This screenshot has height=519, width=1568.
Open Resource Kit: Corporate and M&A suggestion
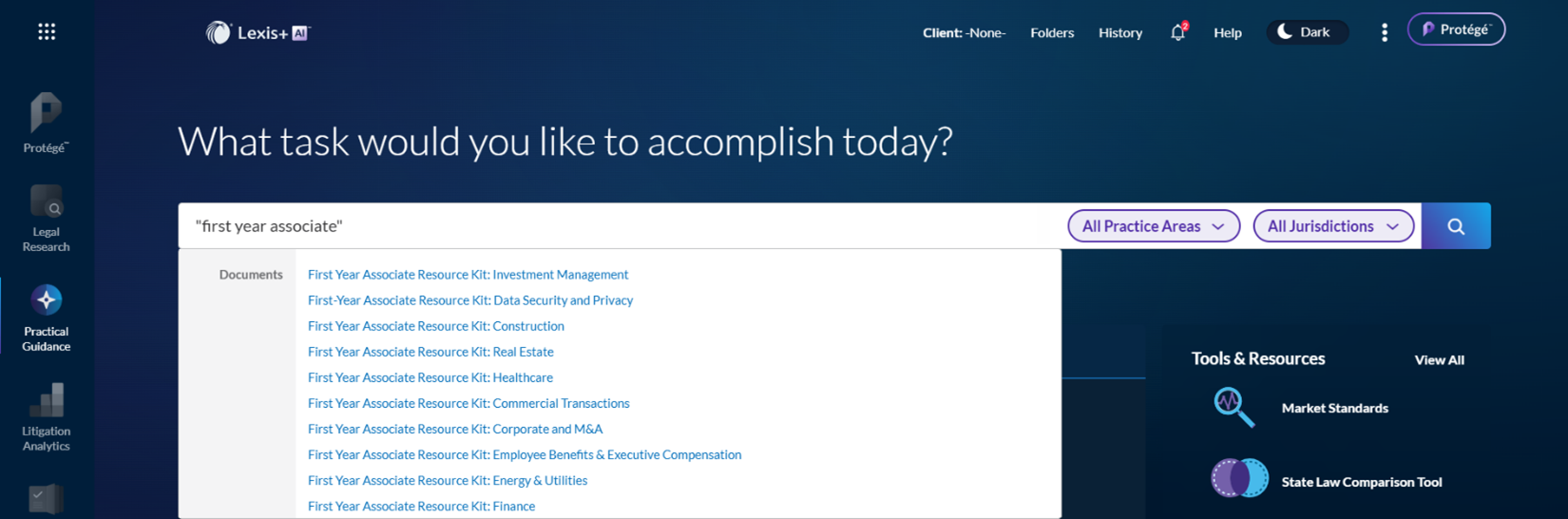tap(455, 429)
